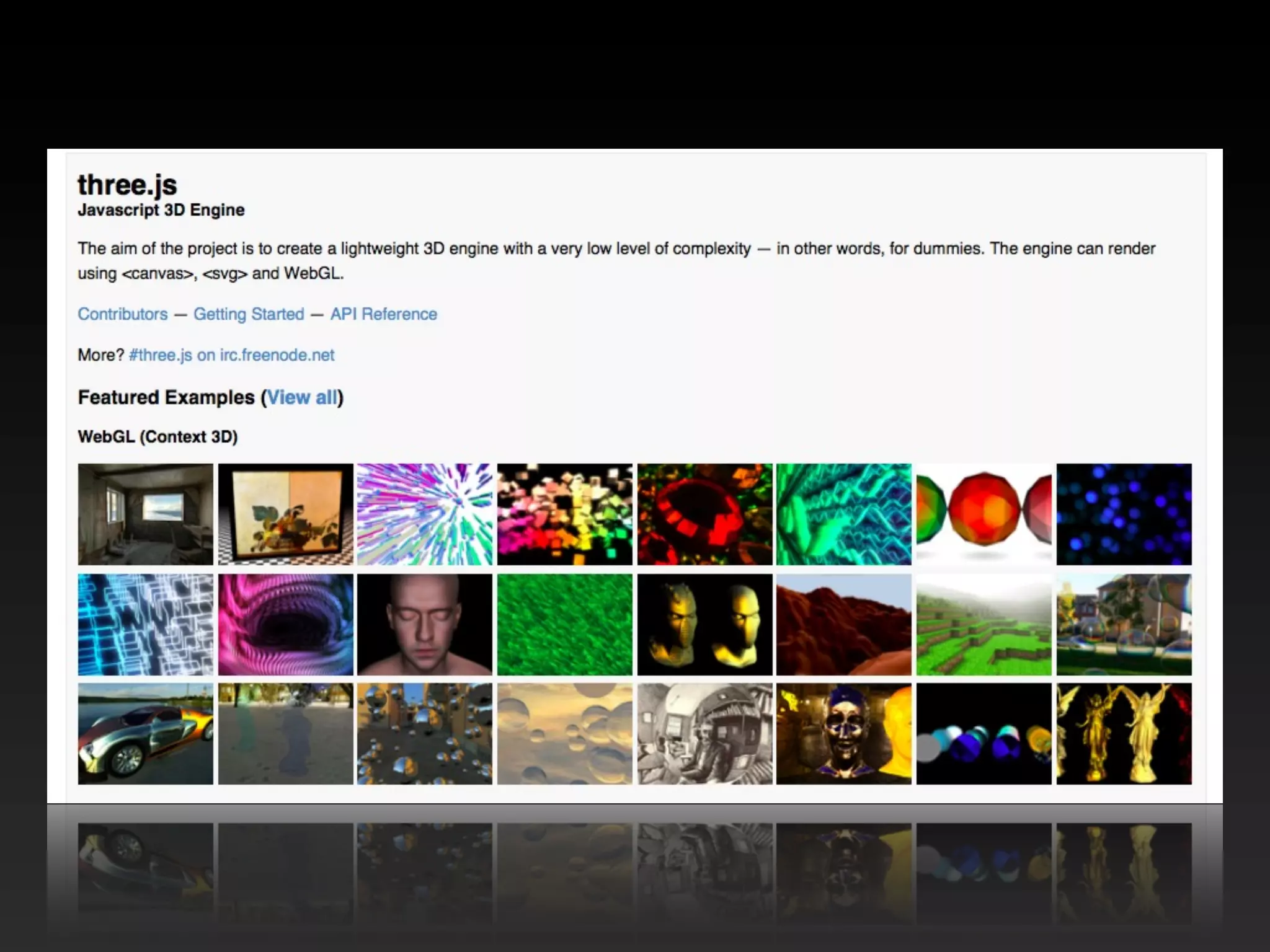Click the View all examples link
1270x952 pixels.
pos(302,397)
